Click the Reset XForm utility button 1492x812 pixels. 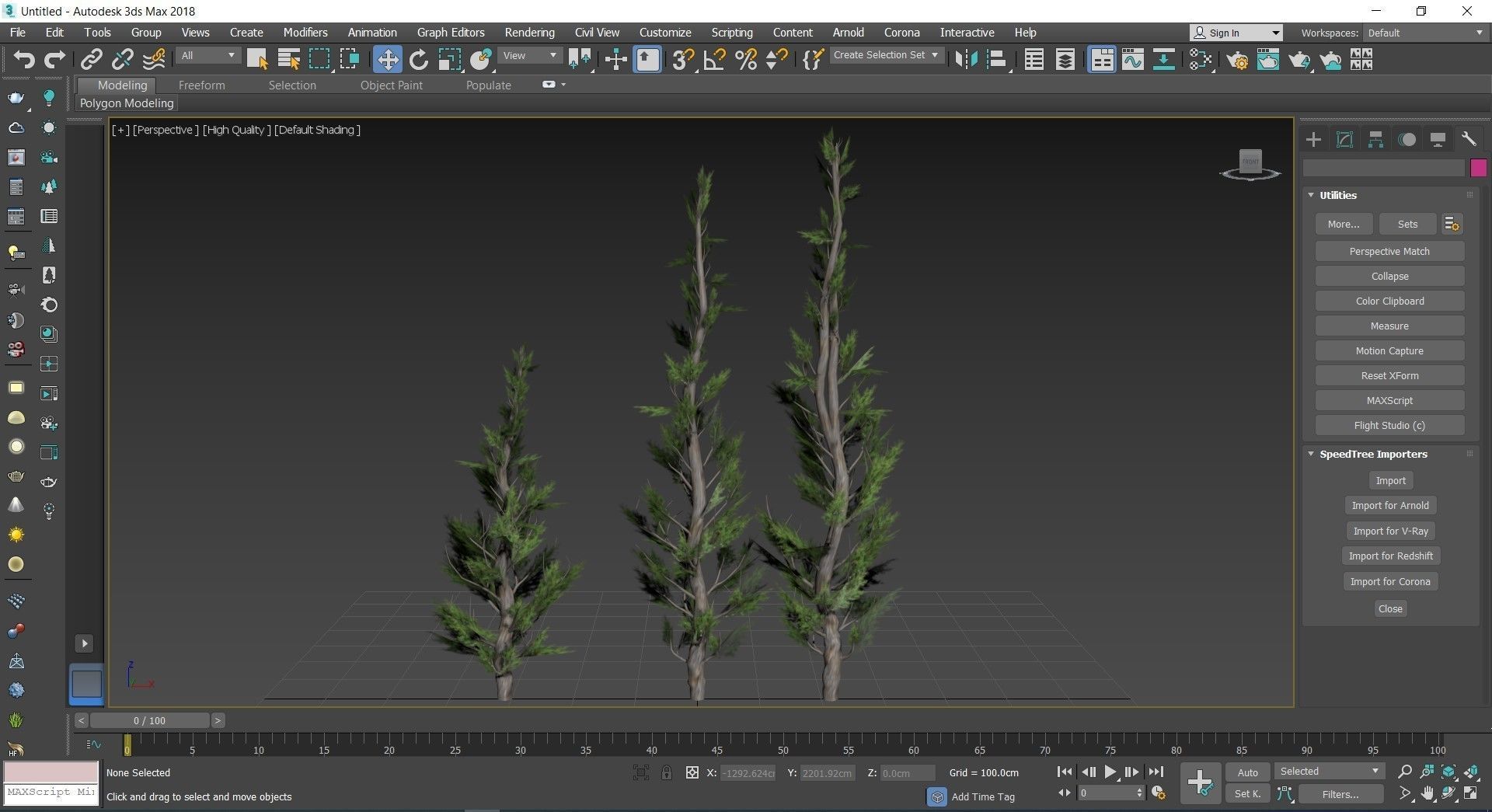click(x=1389, y=375)
